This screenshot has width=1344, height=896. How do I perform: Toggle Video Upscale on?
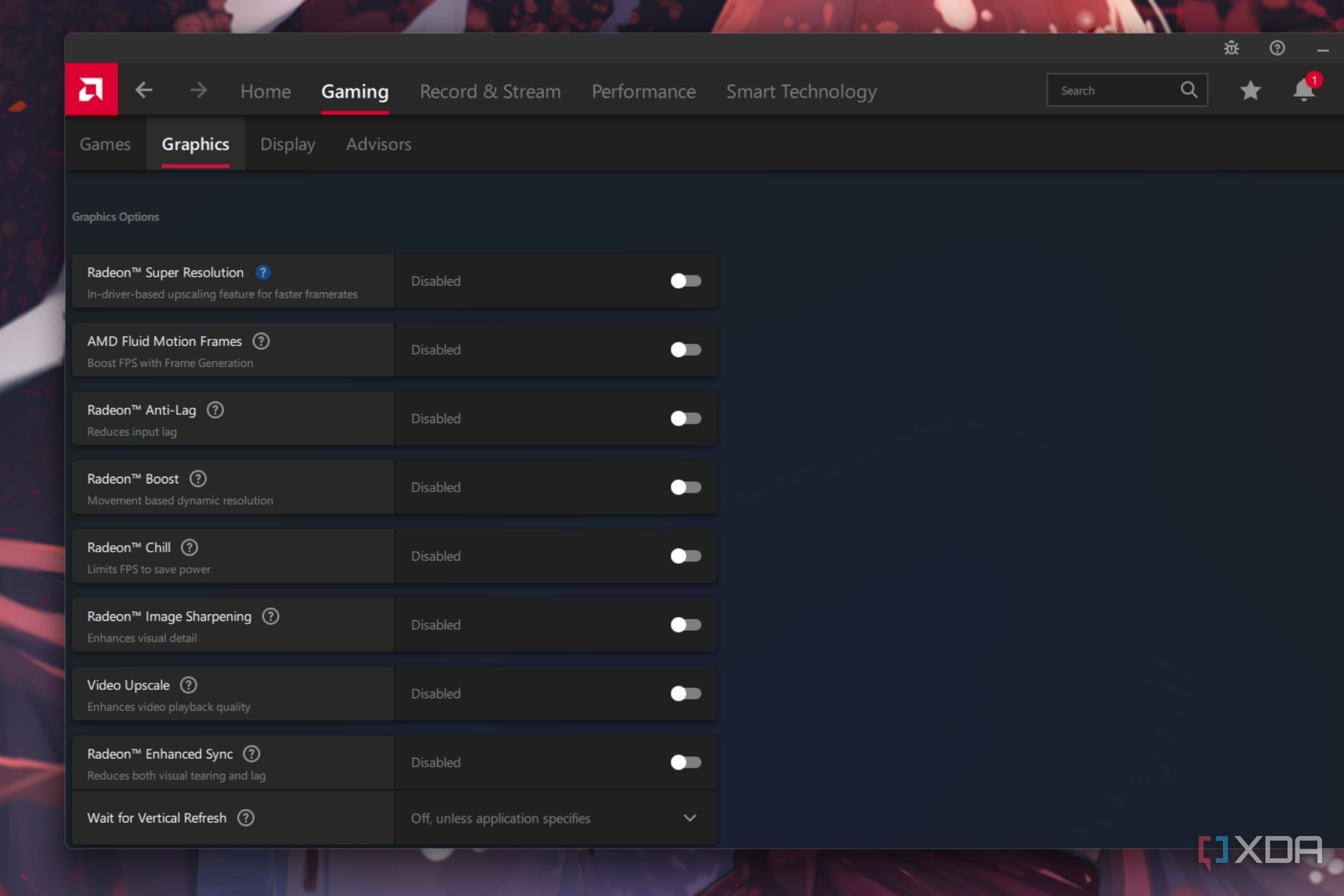(685, 694)
